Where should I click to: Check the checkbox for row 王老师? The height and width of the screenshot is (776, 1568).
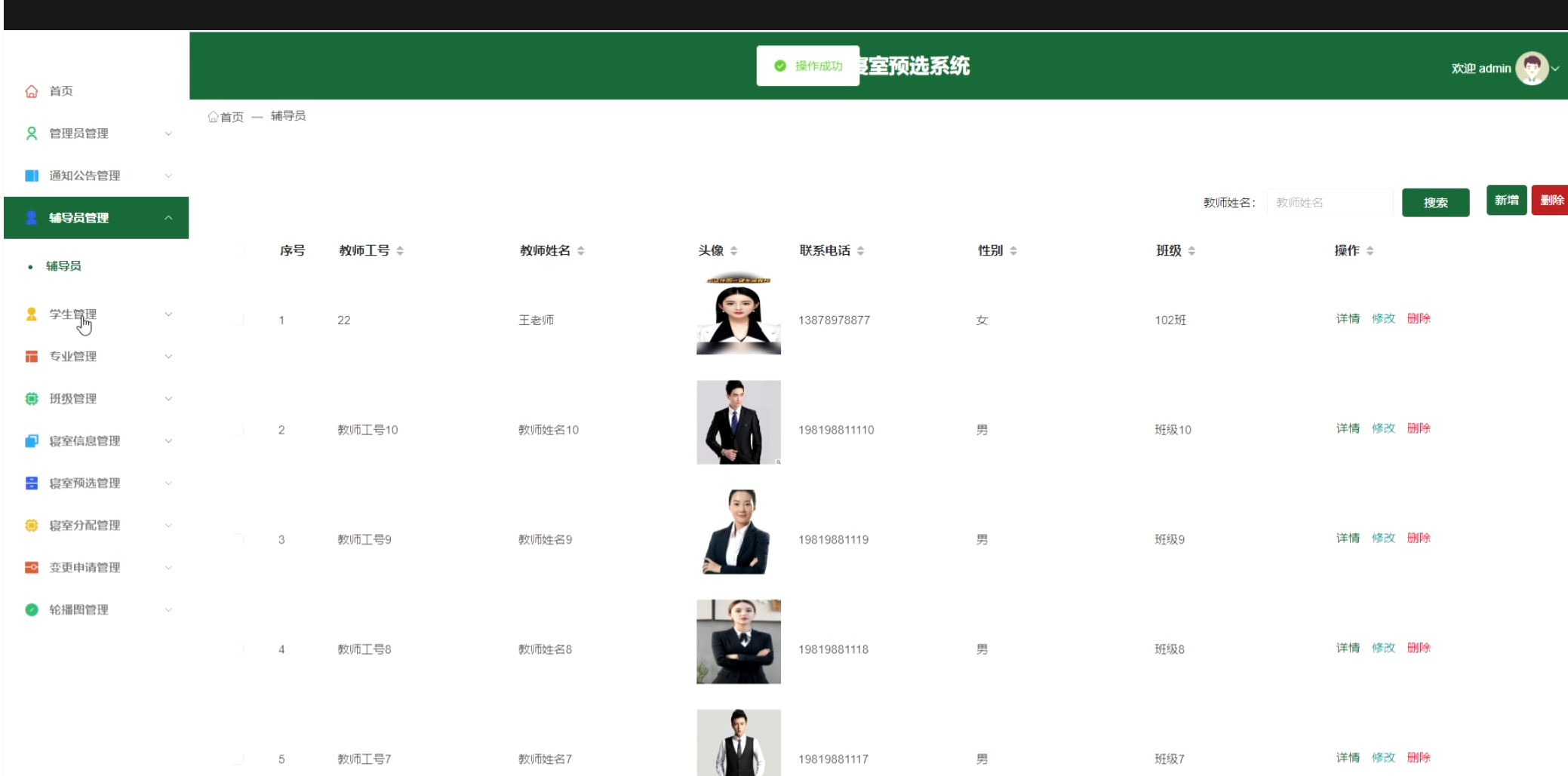point(238,321)
